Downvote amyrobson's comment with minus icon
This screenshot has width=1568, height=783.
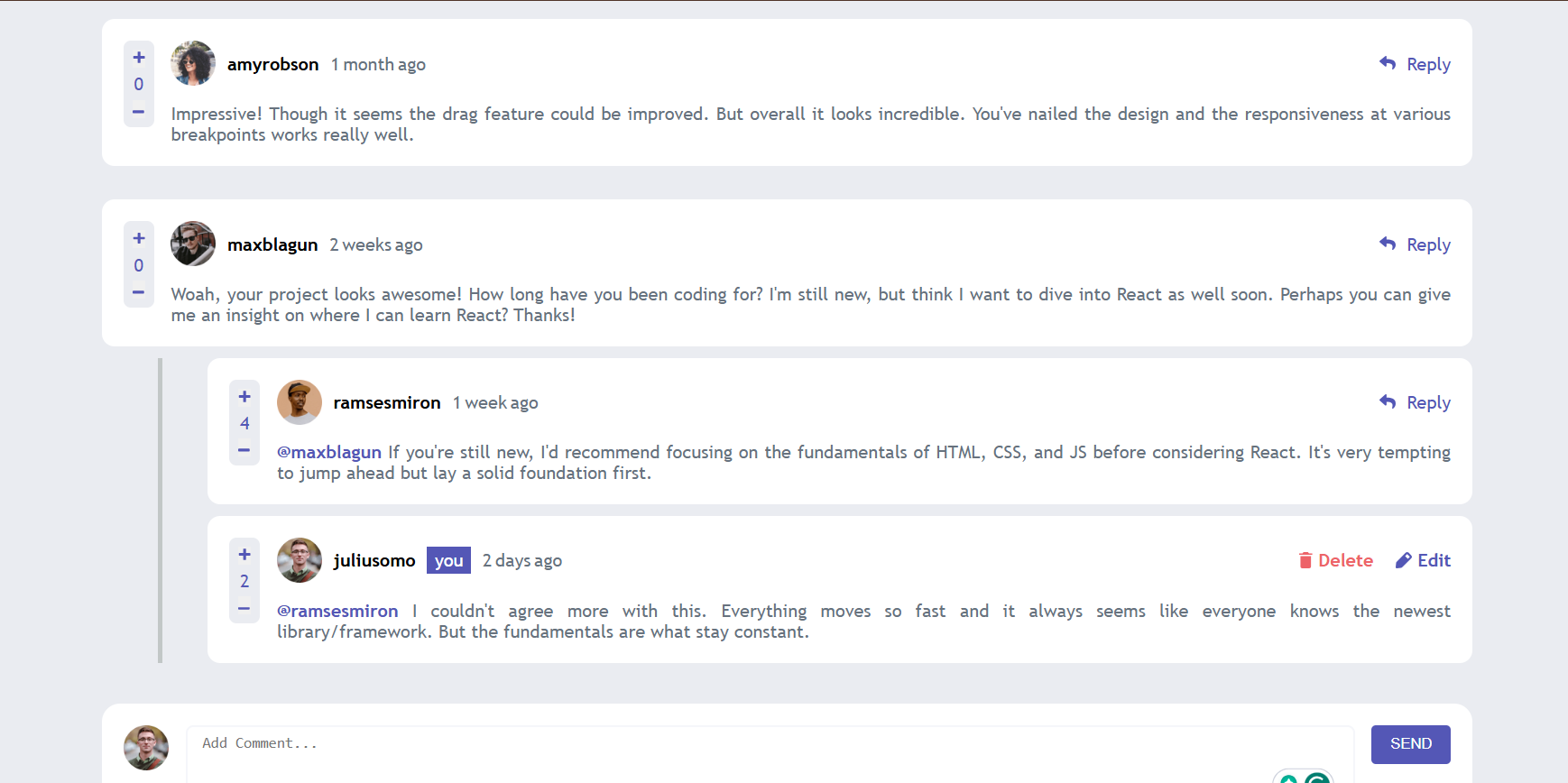(x=139, y=112)
